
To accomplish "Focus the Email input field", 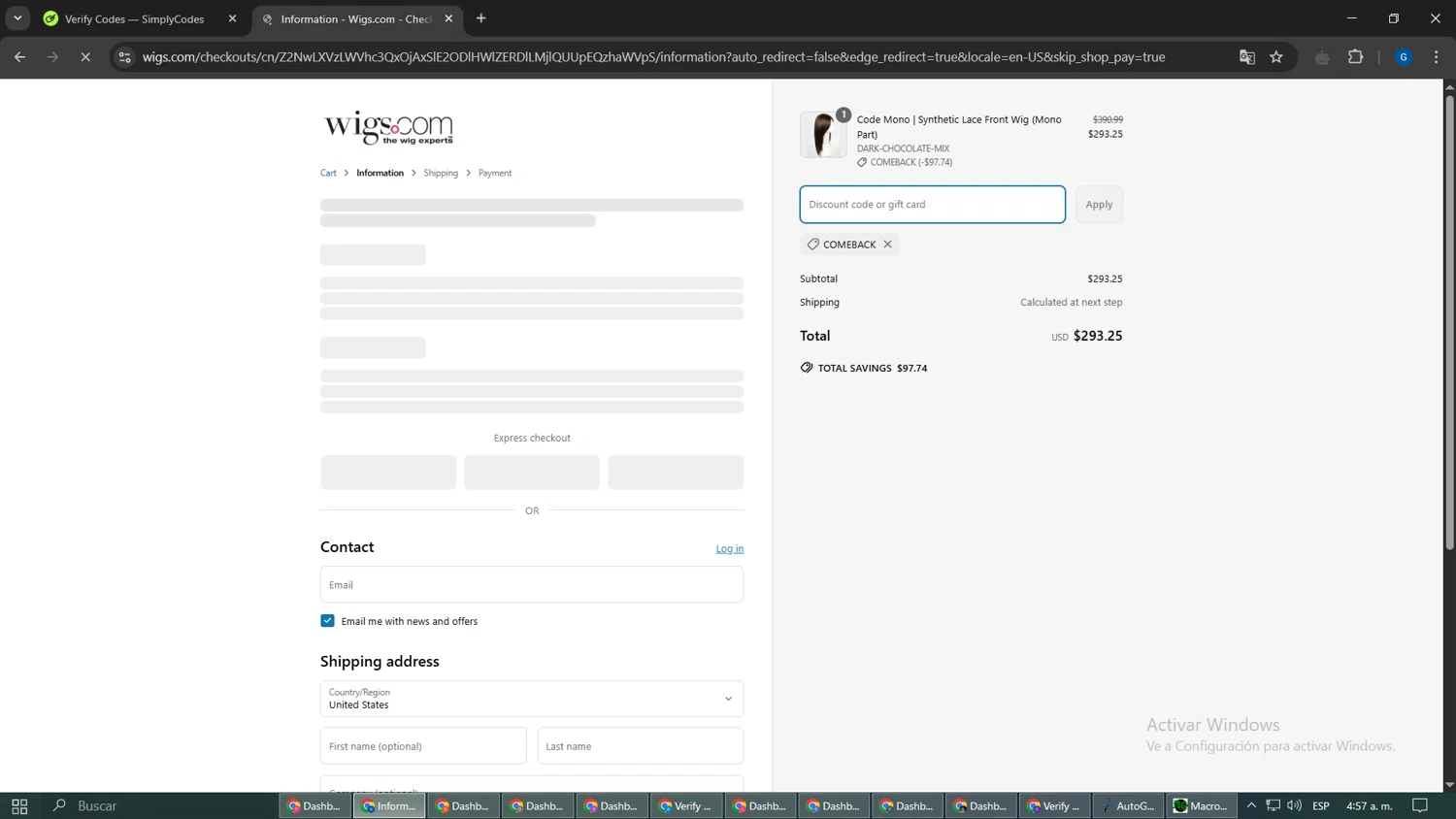I will point(532,584).
